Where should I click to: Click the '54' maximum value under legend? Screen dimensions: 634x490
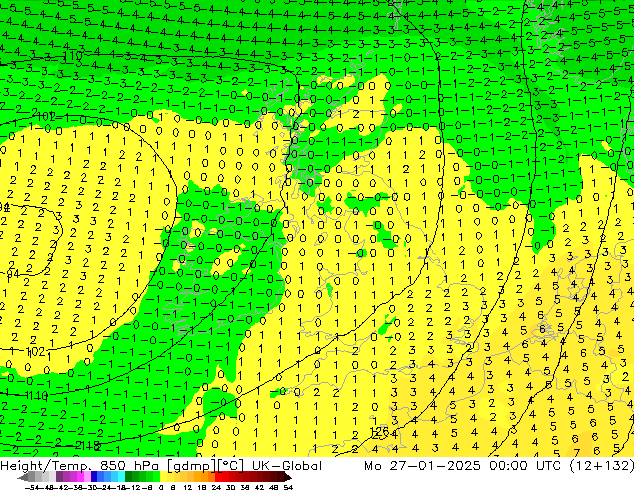pyautogui.click(x=288, y=488)
